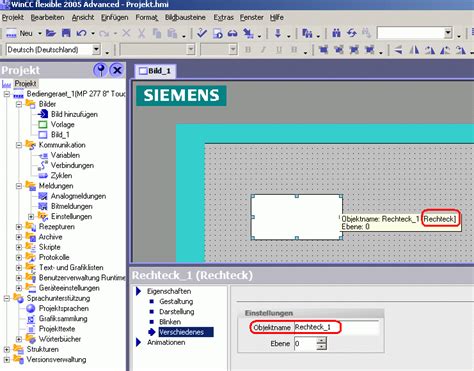Select Analogmeldungen in project tree
The width and height of the screenshot is (474, 371).
[x=78, y=196]
